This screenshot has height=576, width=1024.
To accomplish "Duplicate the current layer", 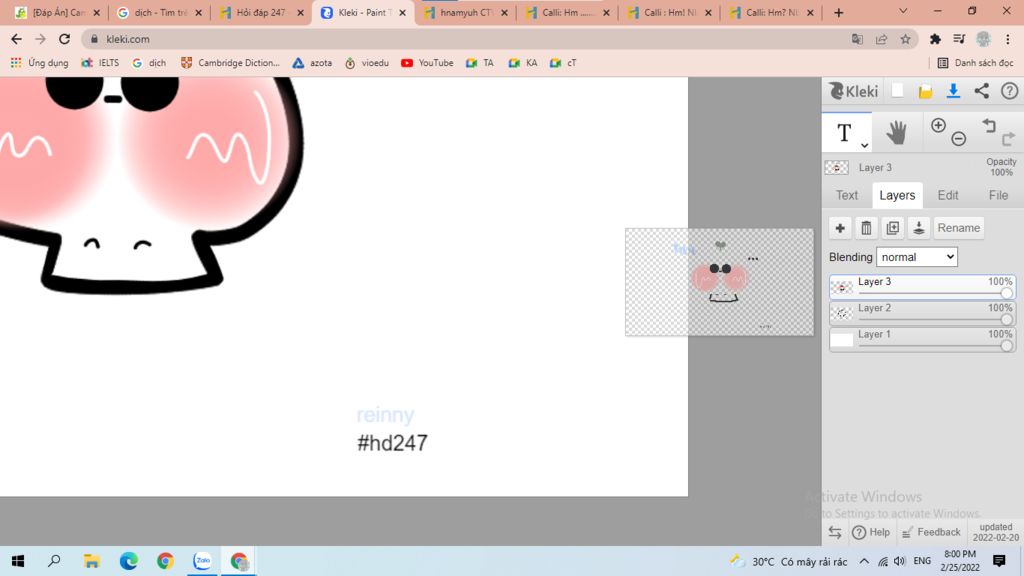I will [x=892, y=228].
